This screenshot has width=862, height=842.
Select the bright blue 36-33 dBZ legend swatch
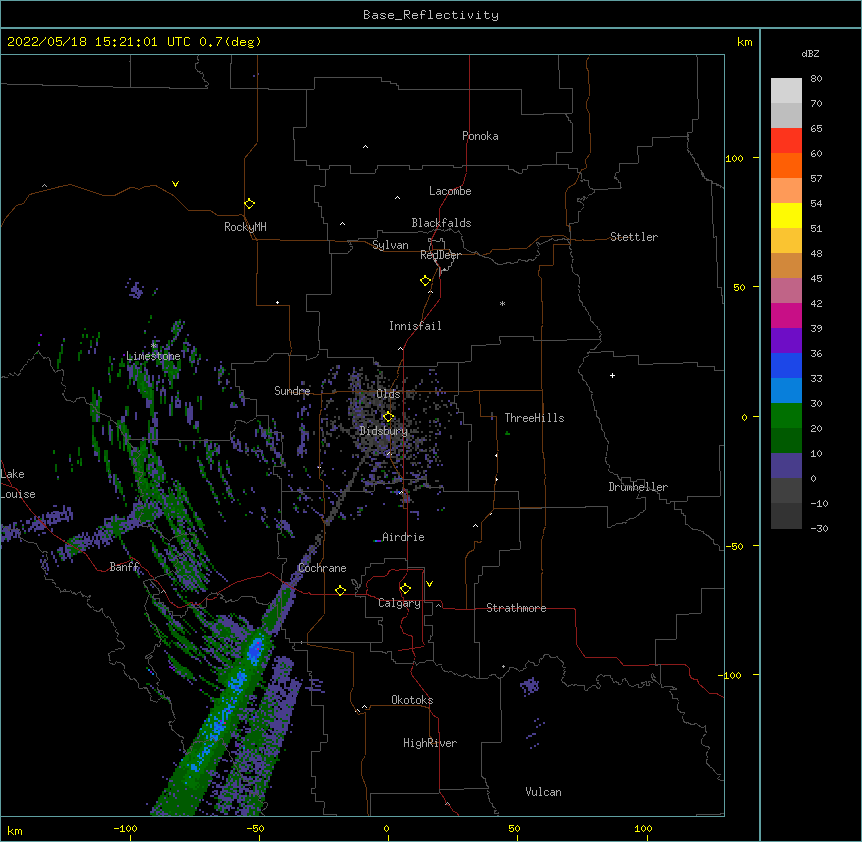pyautogui.click(x=786, y=365)
